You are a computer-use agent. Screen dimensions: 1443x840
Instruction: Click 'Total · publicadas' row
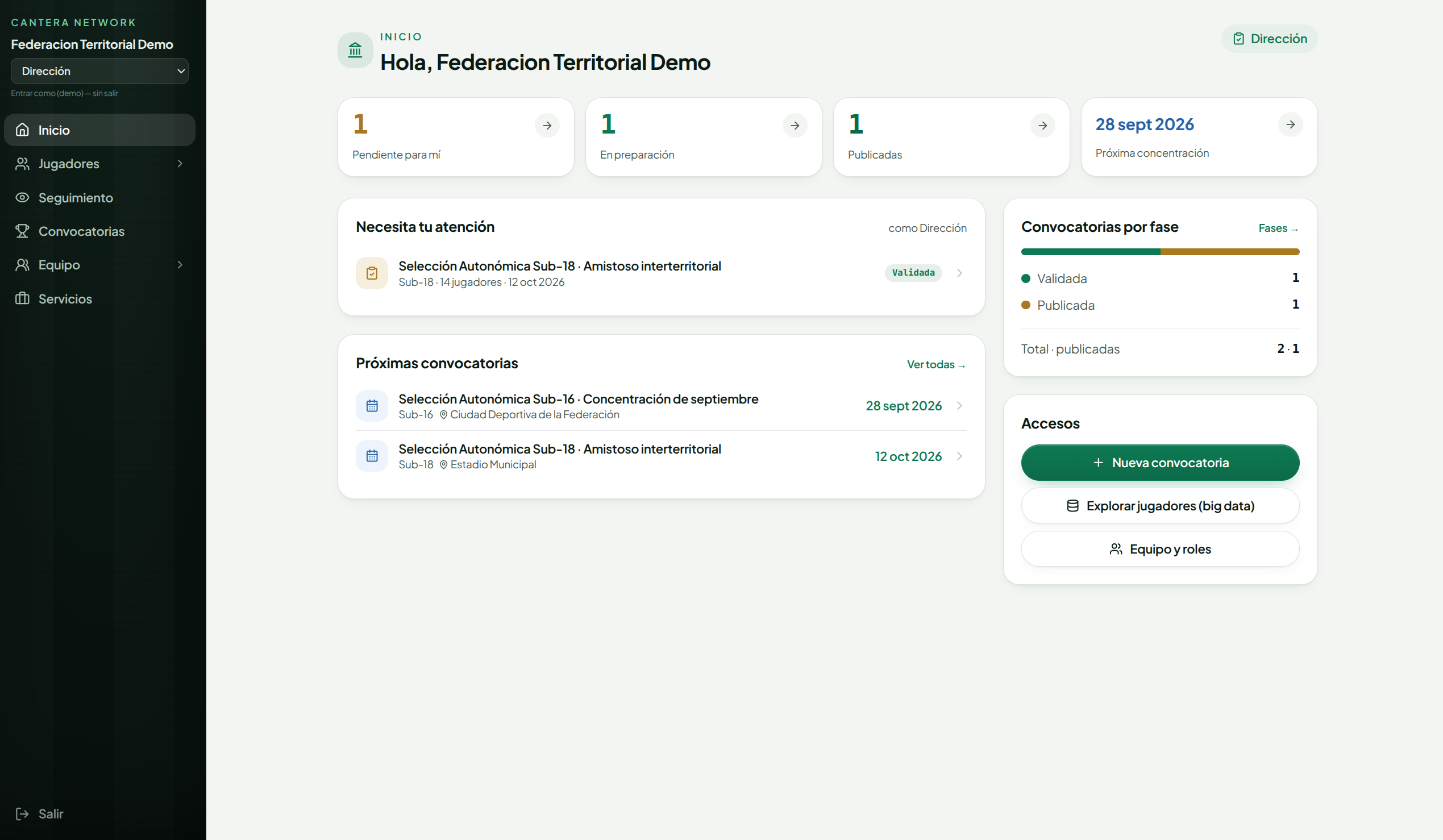pos(1160,349)
